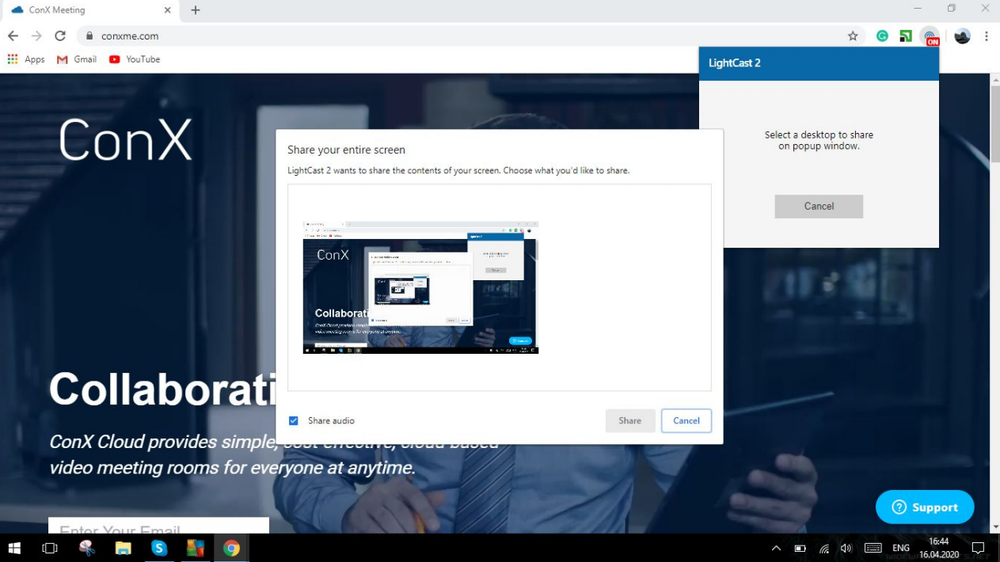Click the LightCast extension icon marked ON
The image size is (1000, 562).
point(930,37)
